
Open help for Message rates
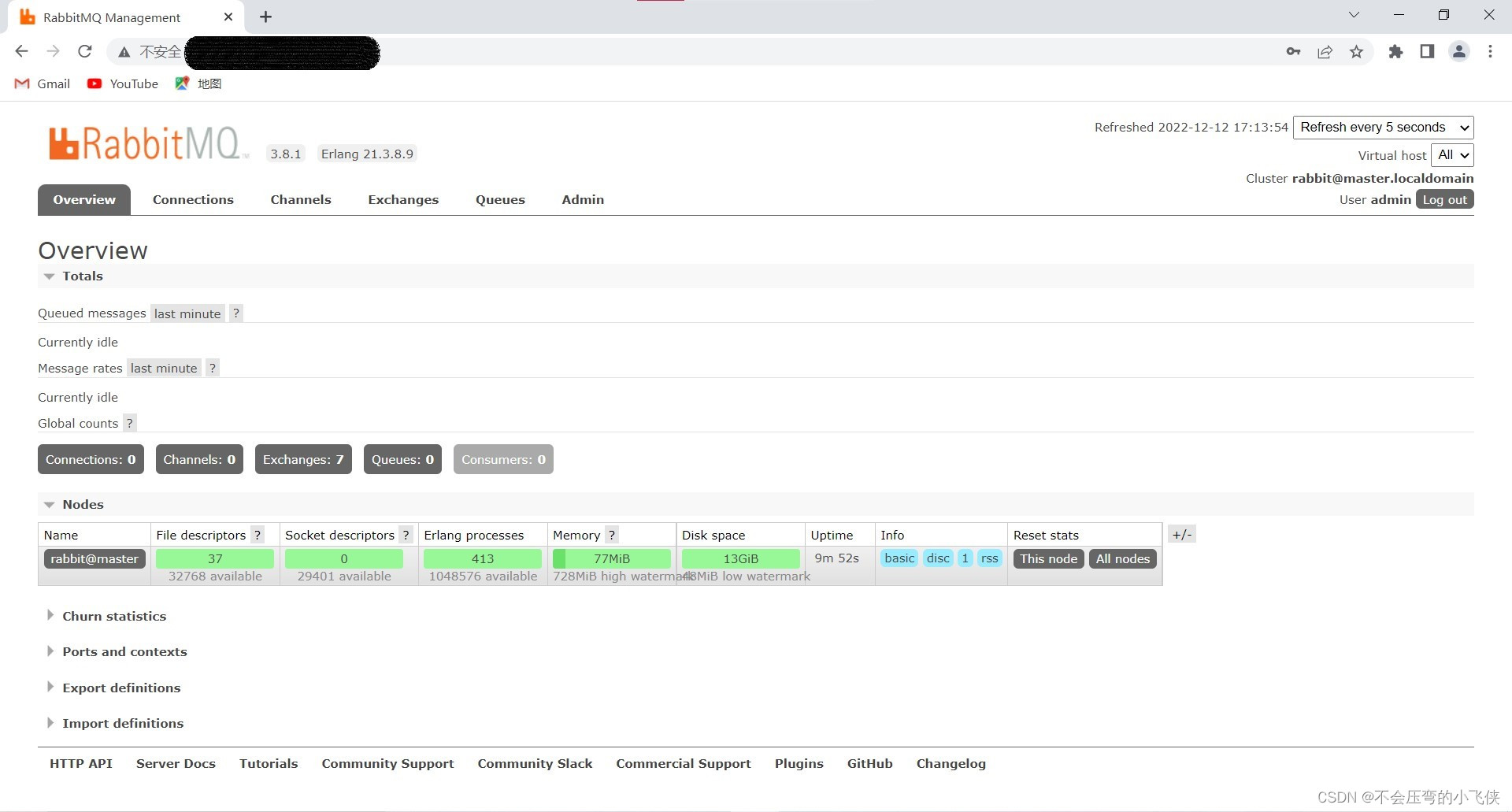212,368
